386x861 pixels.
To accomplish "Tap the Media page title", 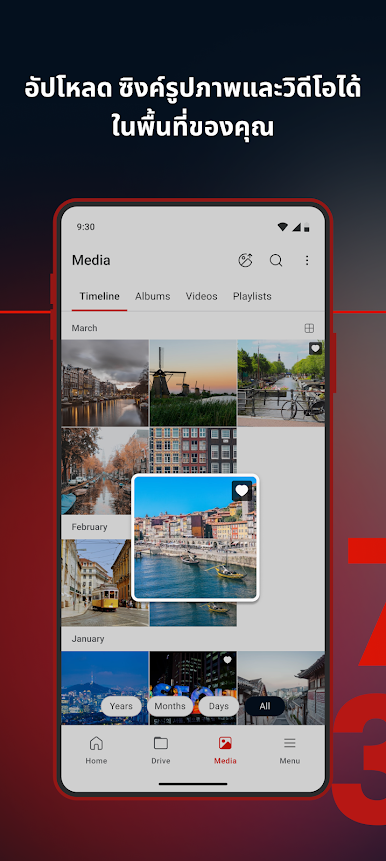I will [91, 260].
